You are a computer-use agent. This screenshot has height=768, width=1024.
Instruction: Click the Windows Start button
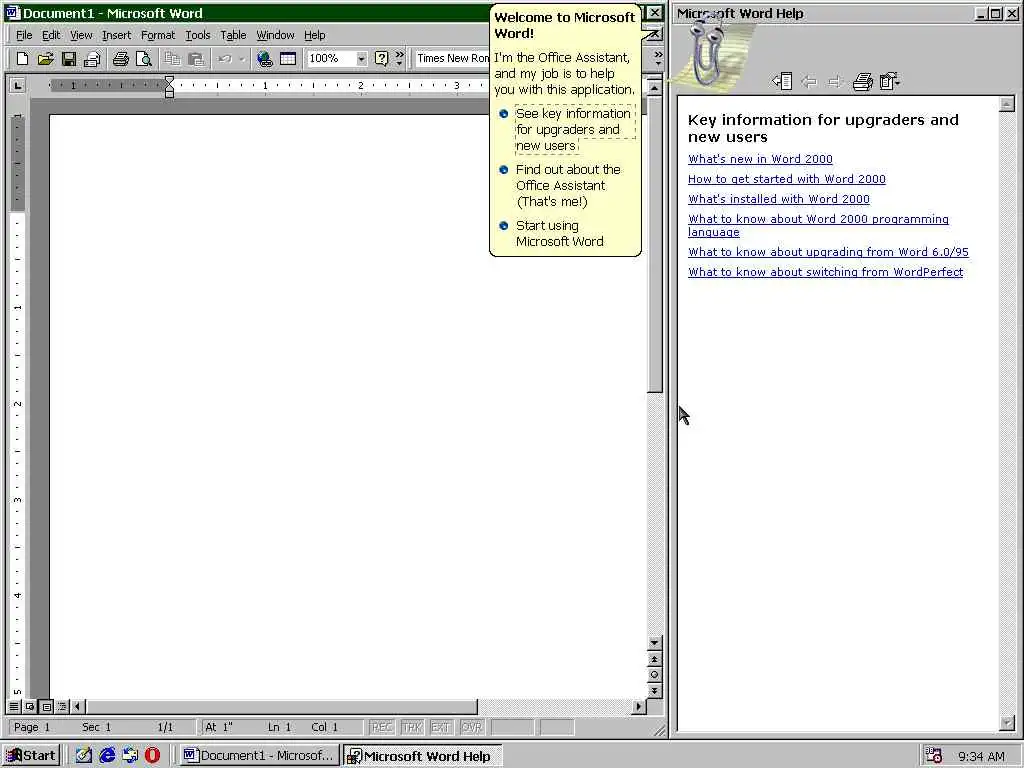(31, 756)
